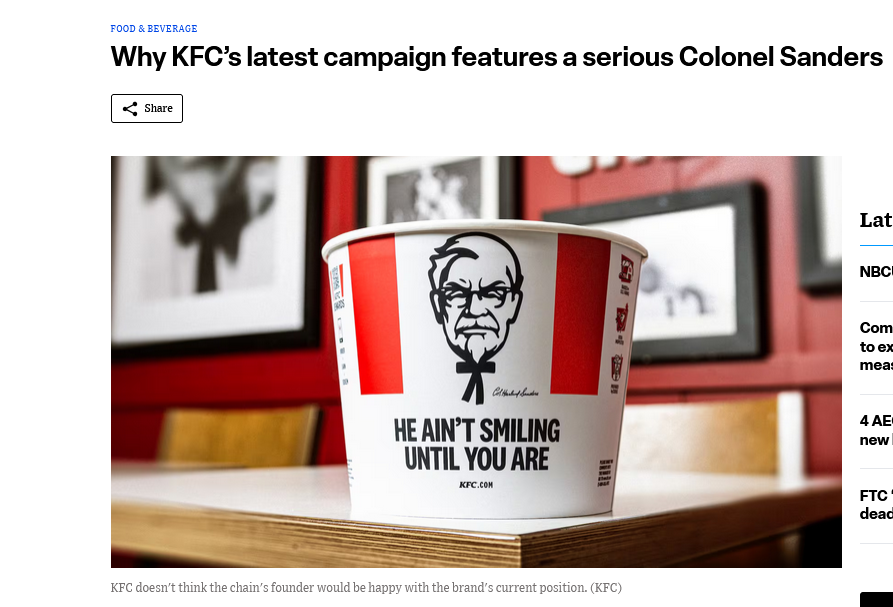Click the bow tie on Colonel logo

pyautogui.click(x=476, y=380)
